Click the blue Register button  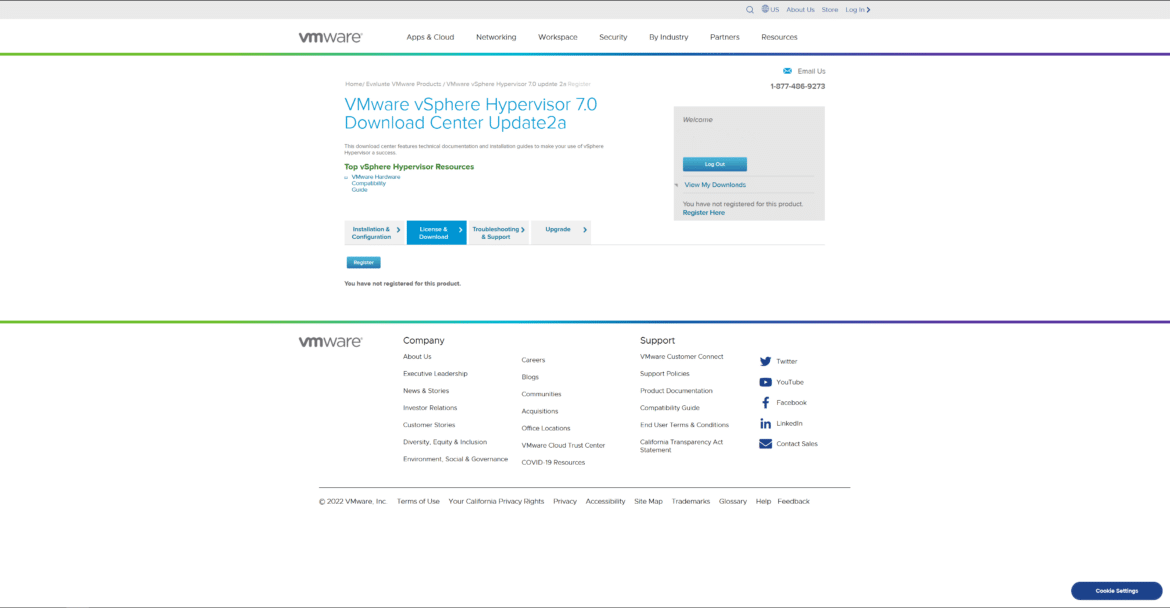(363, 263)
